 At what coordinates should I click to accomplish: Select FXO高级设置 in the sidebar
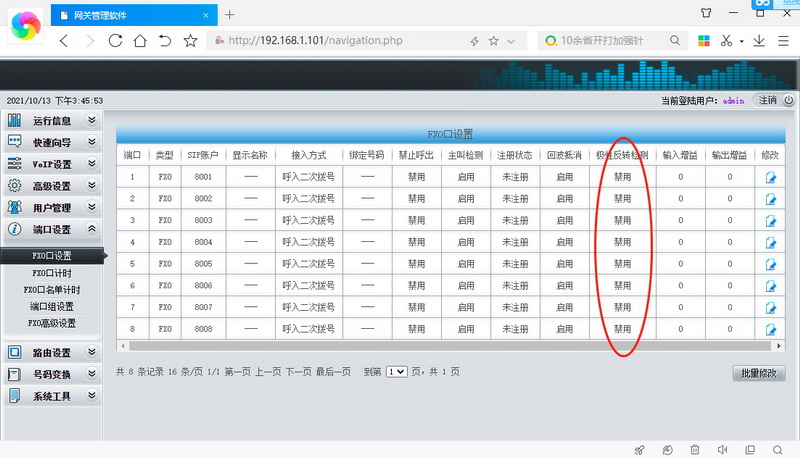coord(52,323)
